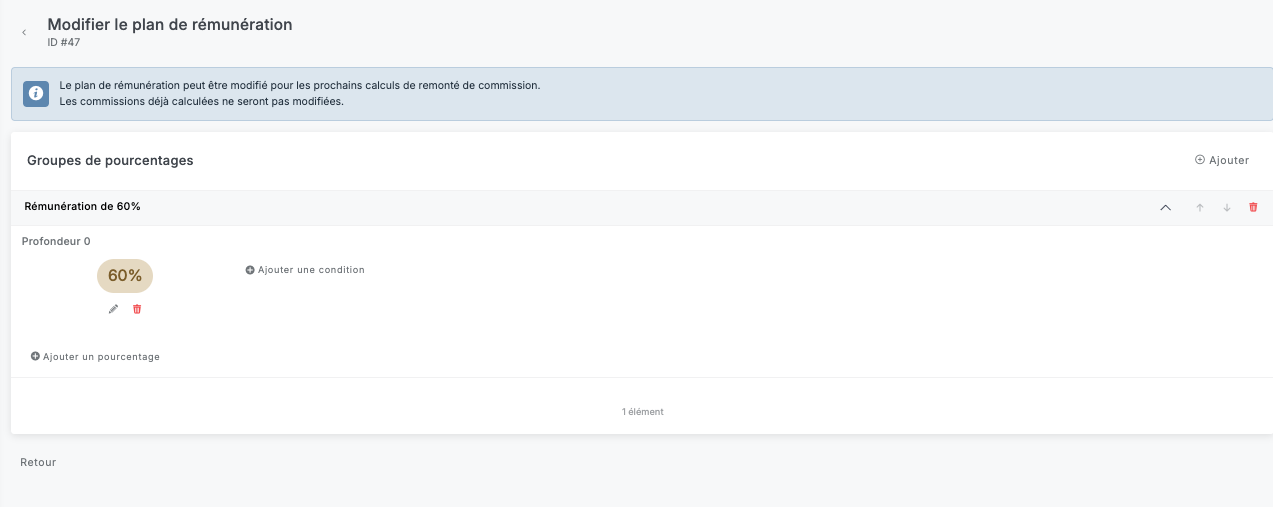Click the Ajouter un pourcentage link
1273x507 pixels.
coord(101,357)
